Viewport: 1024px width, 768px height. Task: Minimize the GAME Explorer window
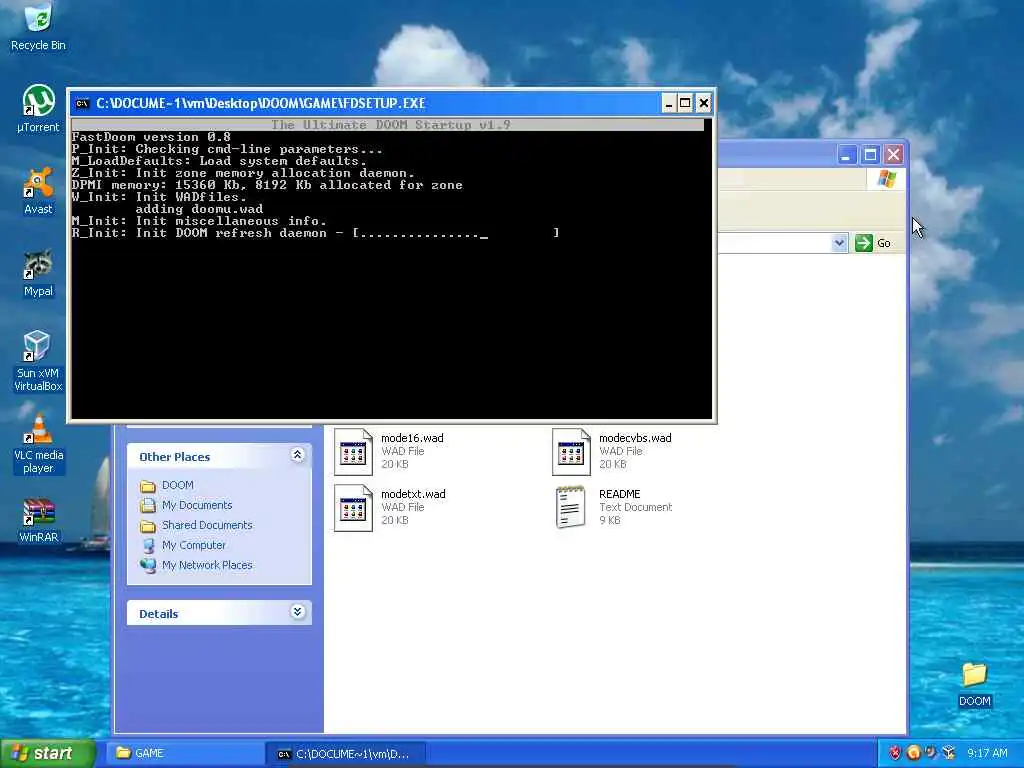point(846,155)
